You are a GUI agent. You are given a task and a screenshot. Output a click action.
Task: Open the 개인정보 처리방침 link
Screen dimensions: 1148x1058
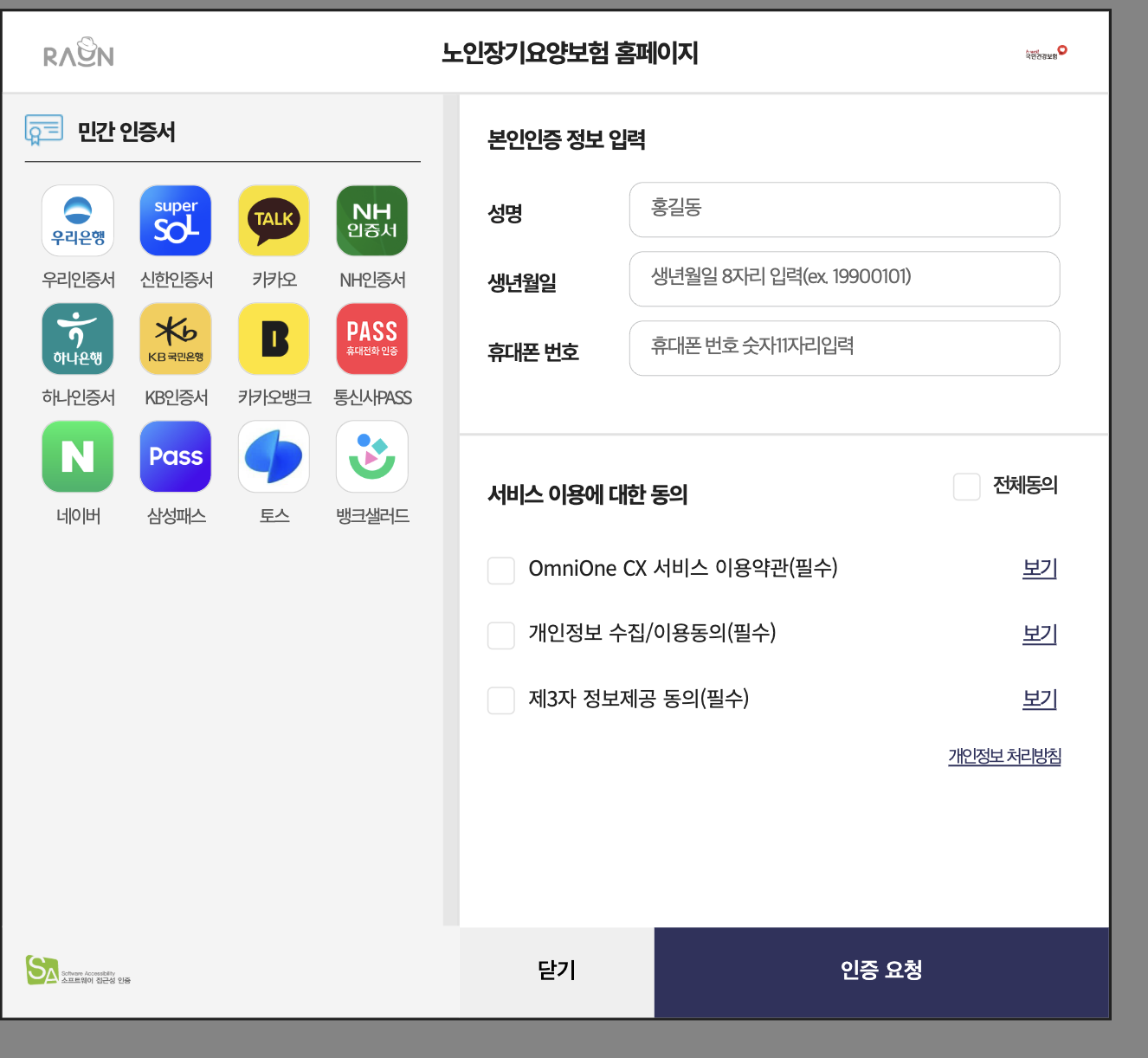click(x=1005, y=756)
